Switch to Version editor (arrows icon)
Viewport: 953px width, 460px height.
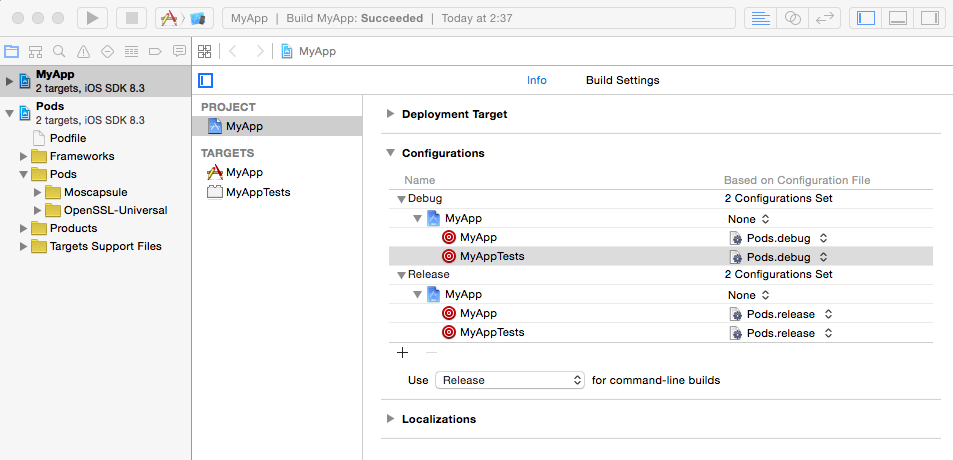pyautogui.click(x=825, y=18)
